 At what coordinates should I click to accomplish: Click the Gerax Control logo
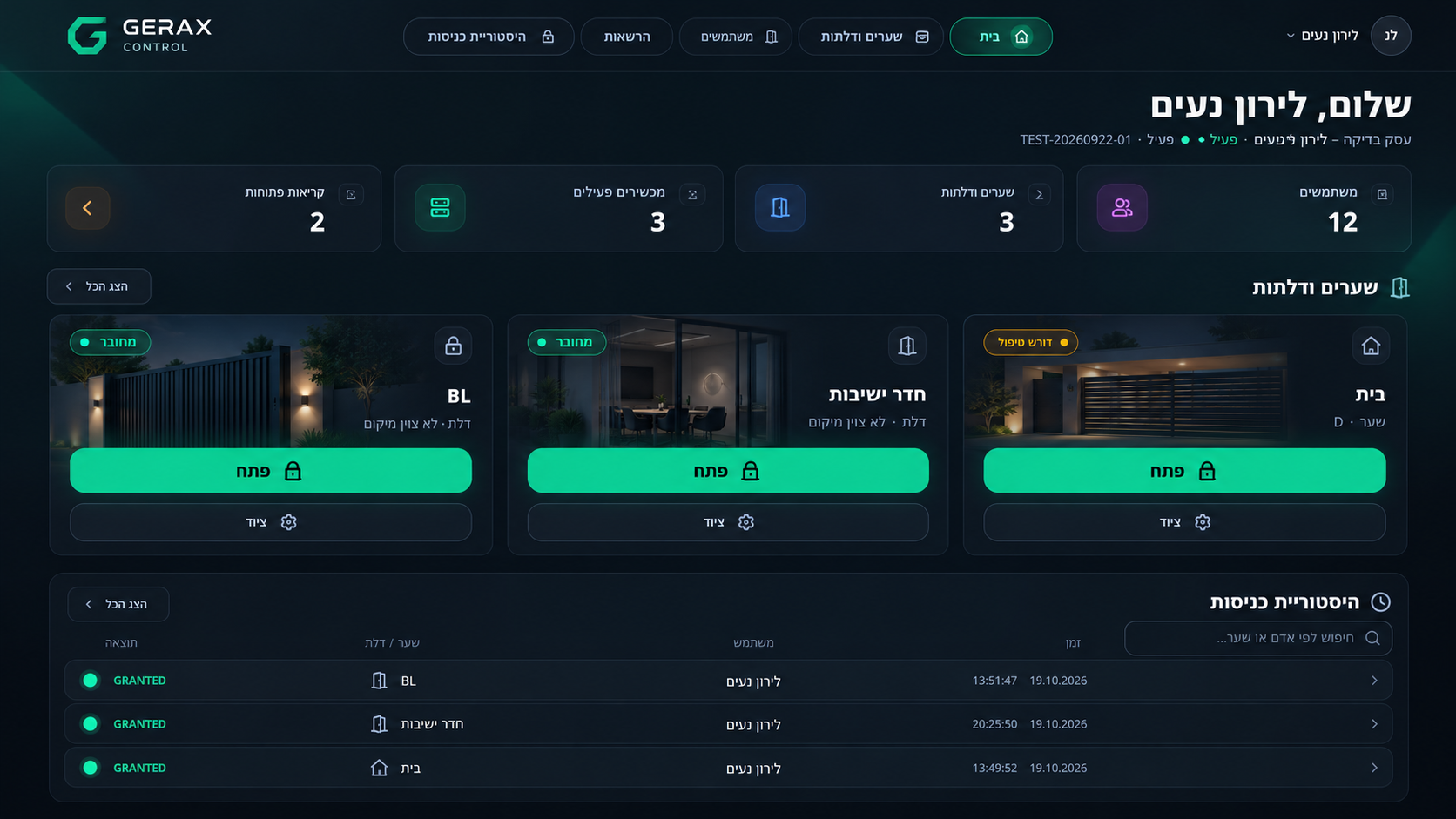click(x=140, y=36)
